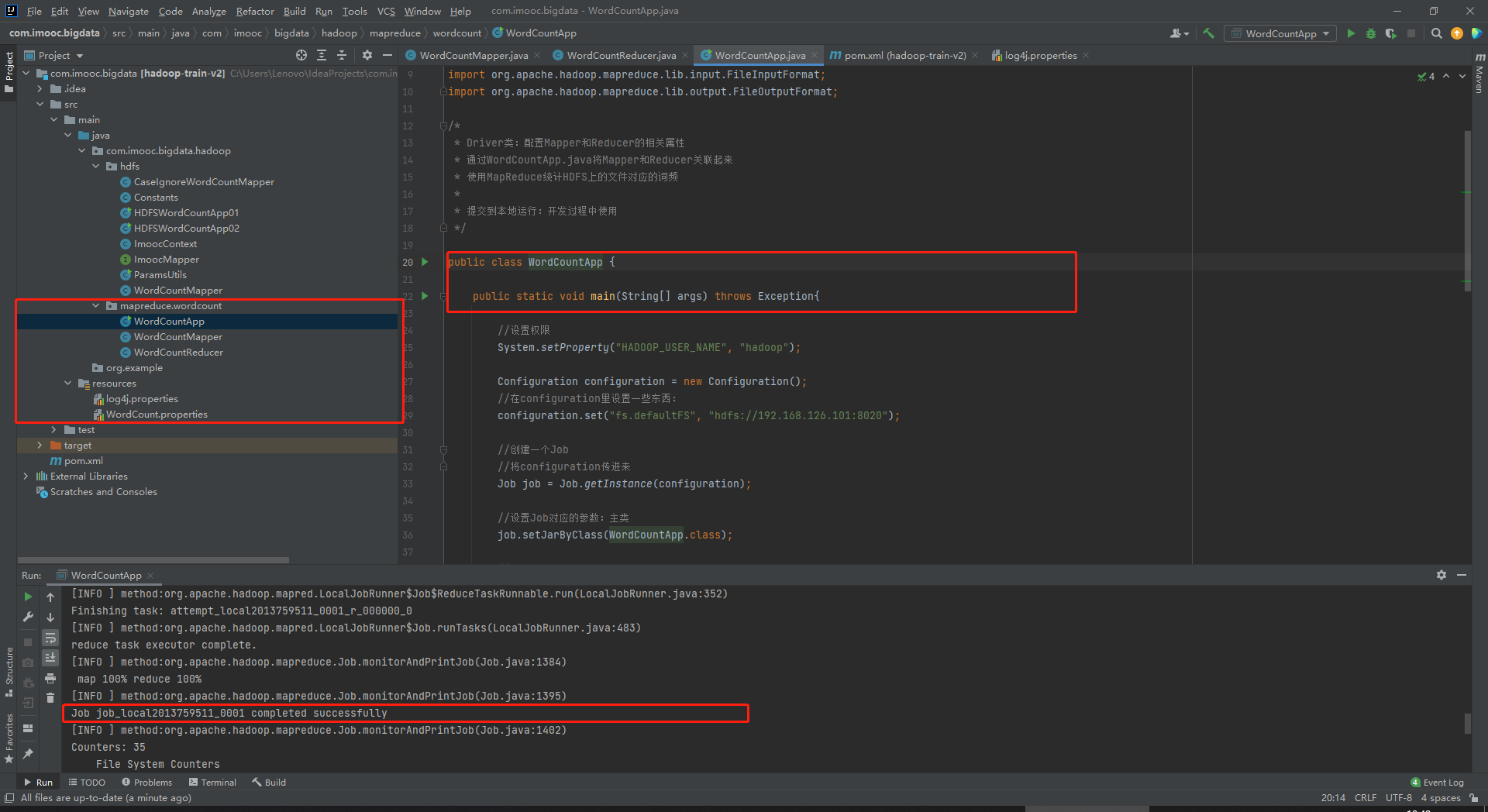Expand External Libraries node

point(26,477)
